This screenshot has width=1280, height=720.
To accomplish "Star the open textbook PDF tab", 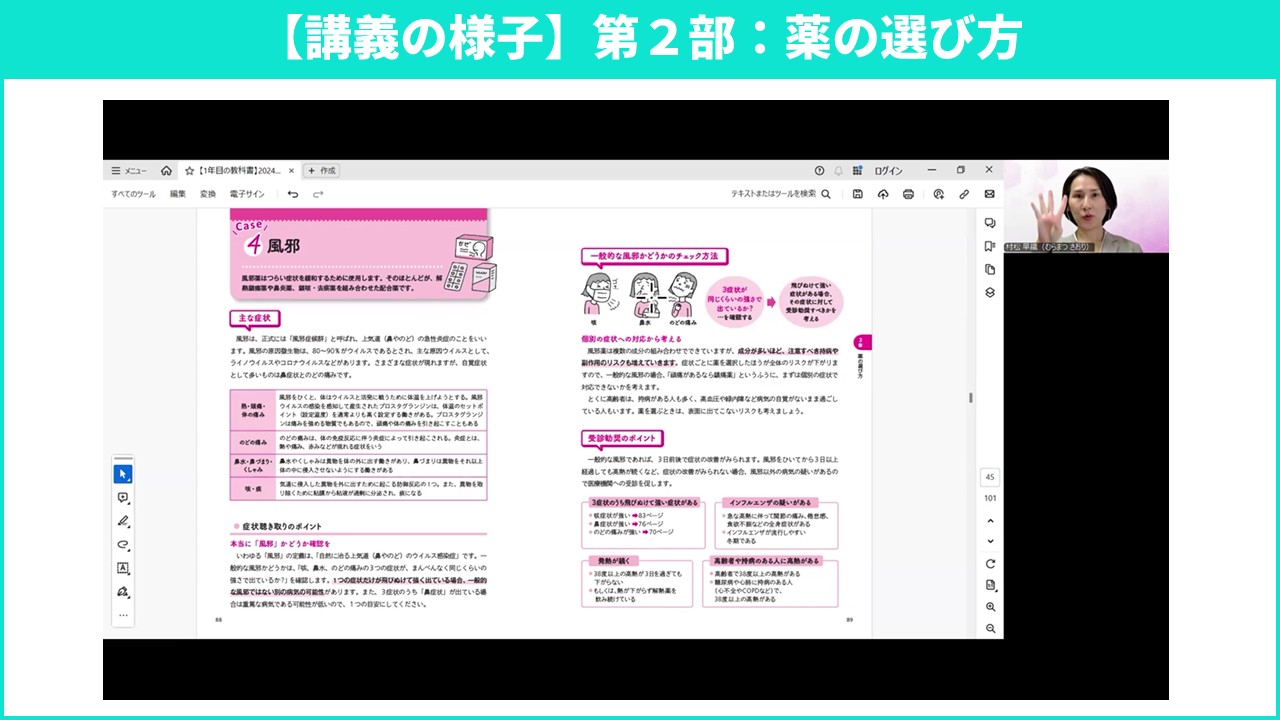I will (x=189, y=171).
